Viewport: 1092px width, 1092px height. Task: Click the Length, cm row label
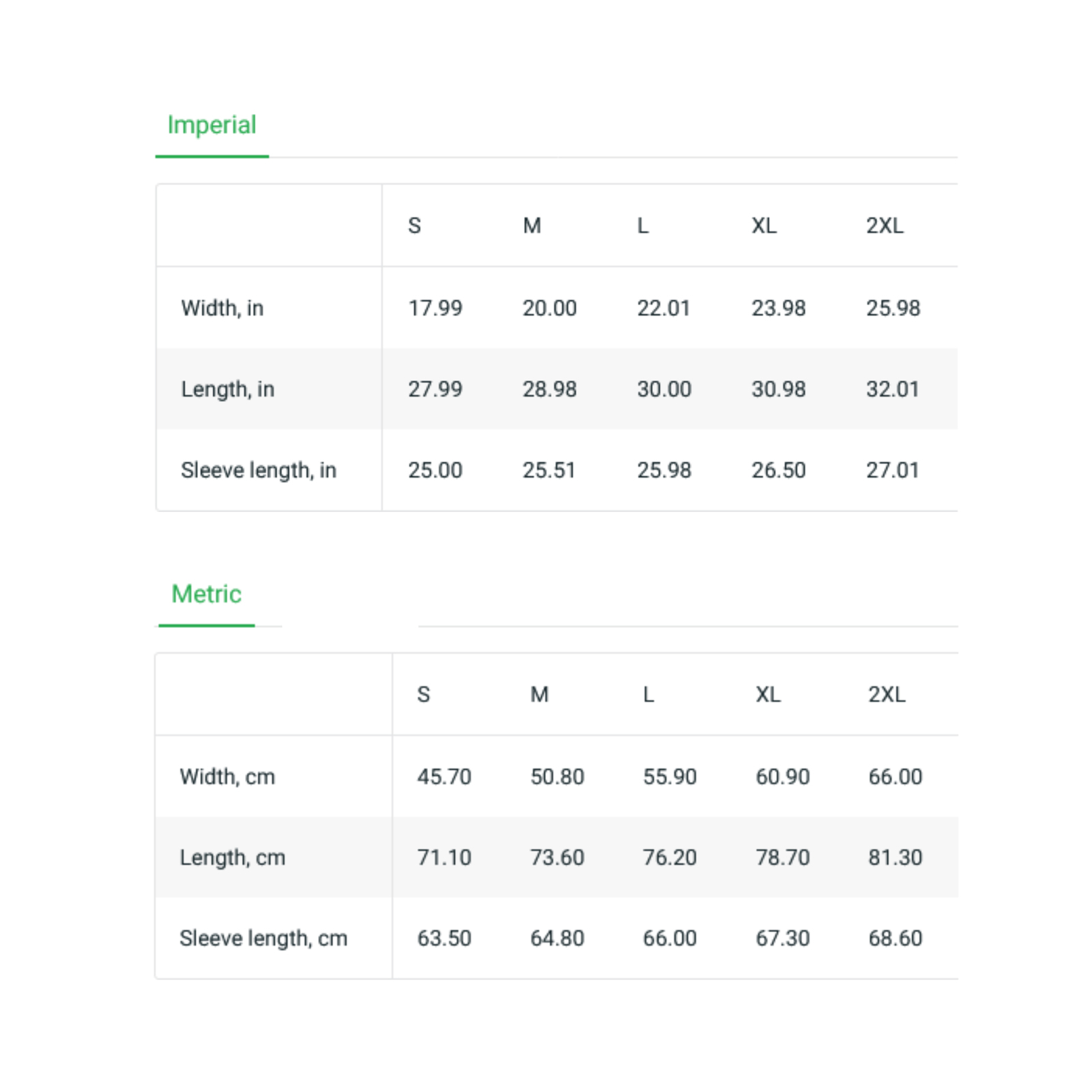[232, 857]
